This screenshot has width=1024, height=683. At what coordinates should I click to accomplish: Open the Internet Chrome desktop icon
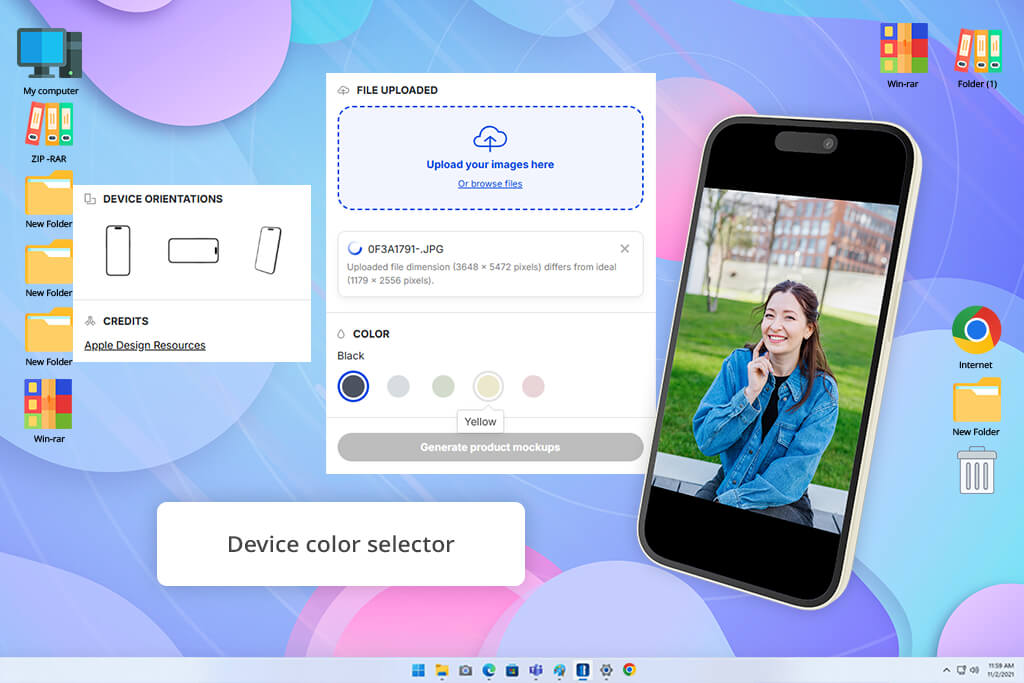(976, 337)
